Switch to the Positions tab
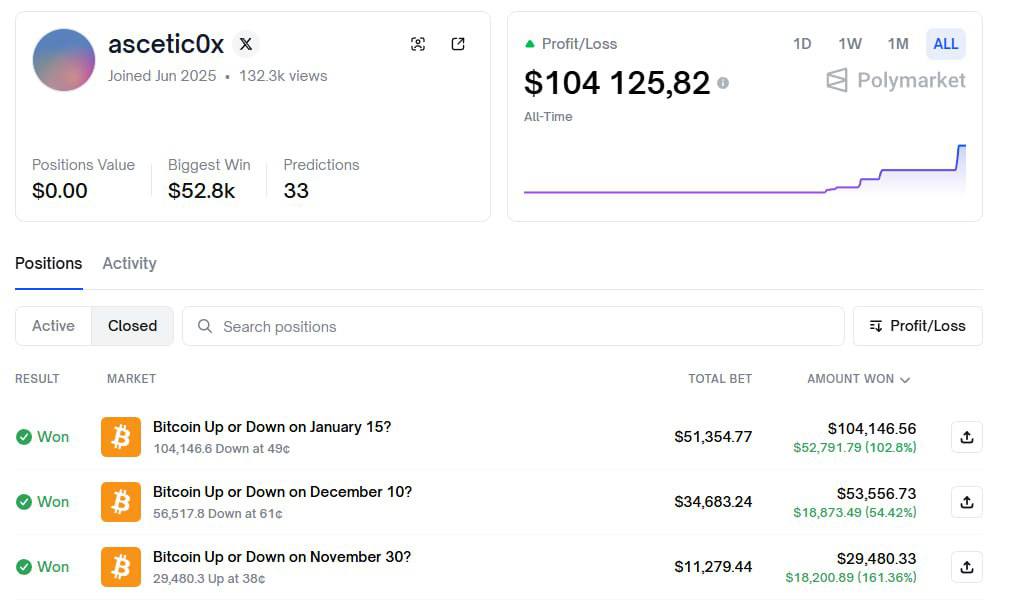The height and width of the screenshot is (600, 1027). click(x=48, y=263)
